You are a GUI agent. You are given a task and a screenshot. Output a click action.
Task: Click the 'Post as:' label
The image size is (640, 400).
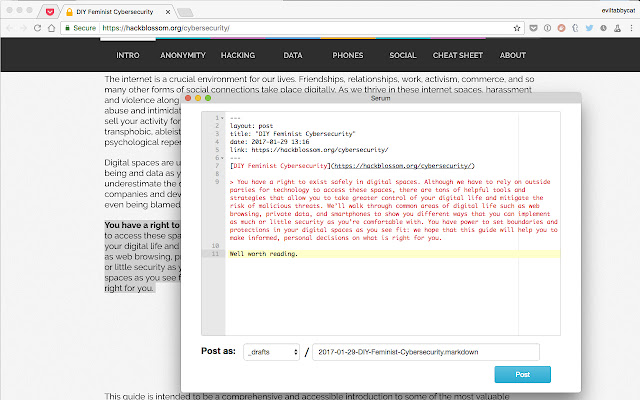pos(218,351)
